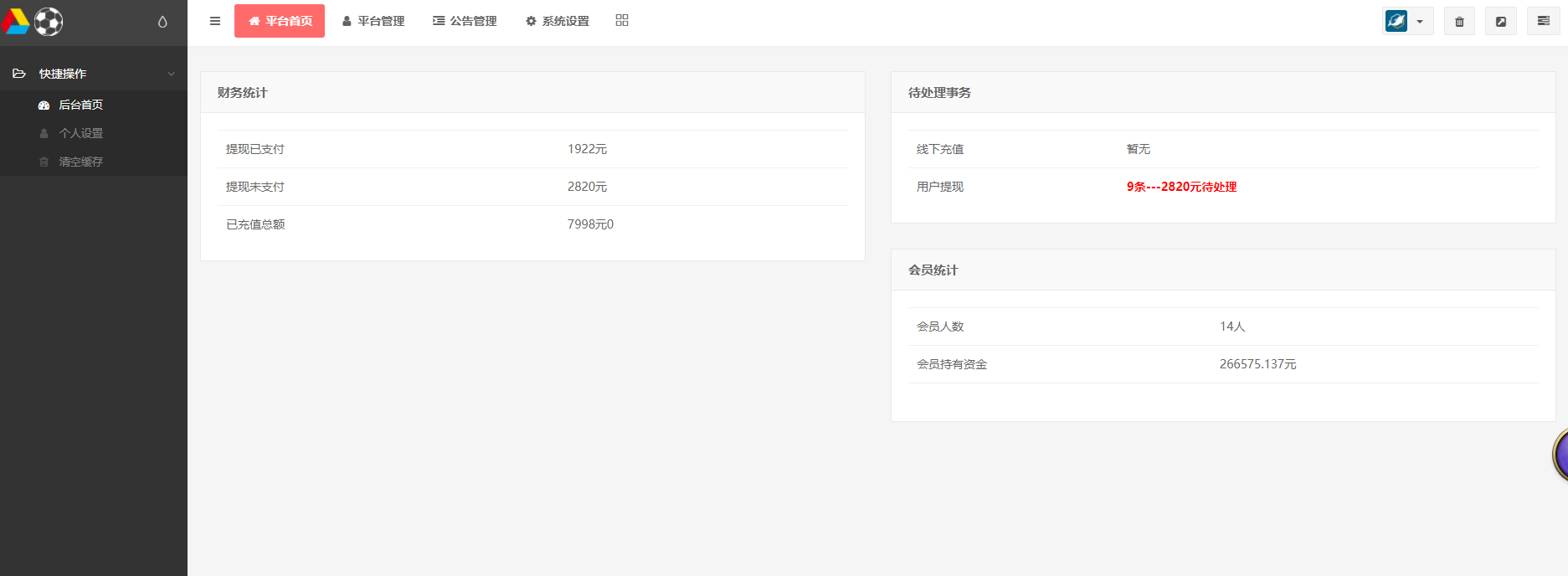Select 后台首页 in the sidebar
The height and width of the screenshot is (576, 1568).
click(x=80, y=105)
